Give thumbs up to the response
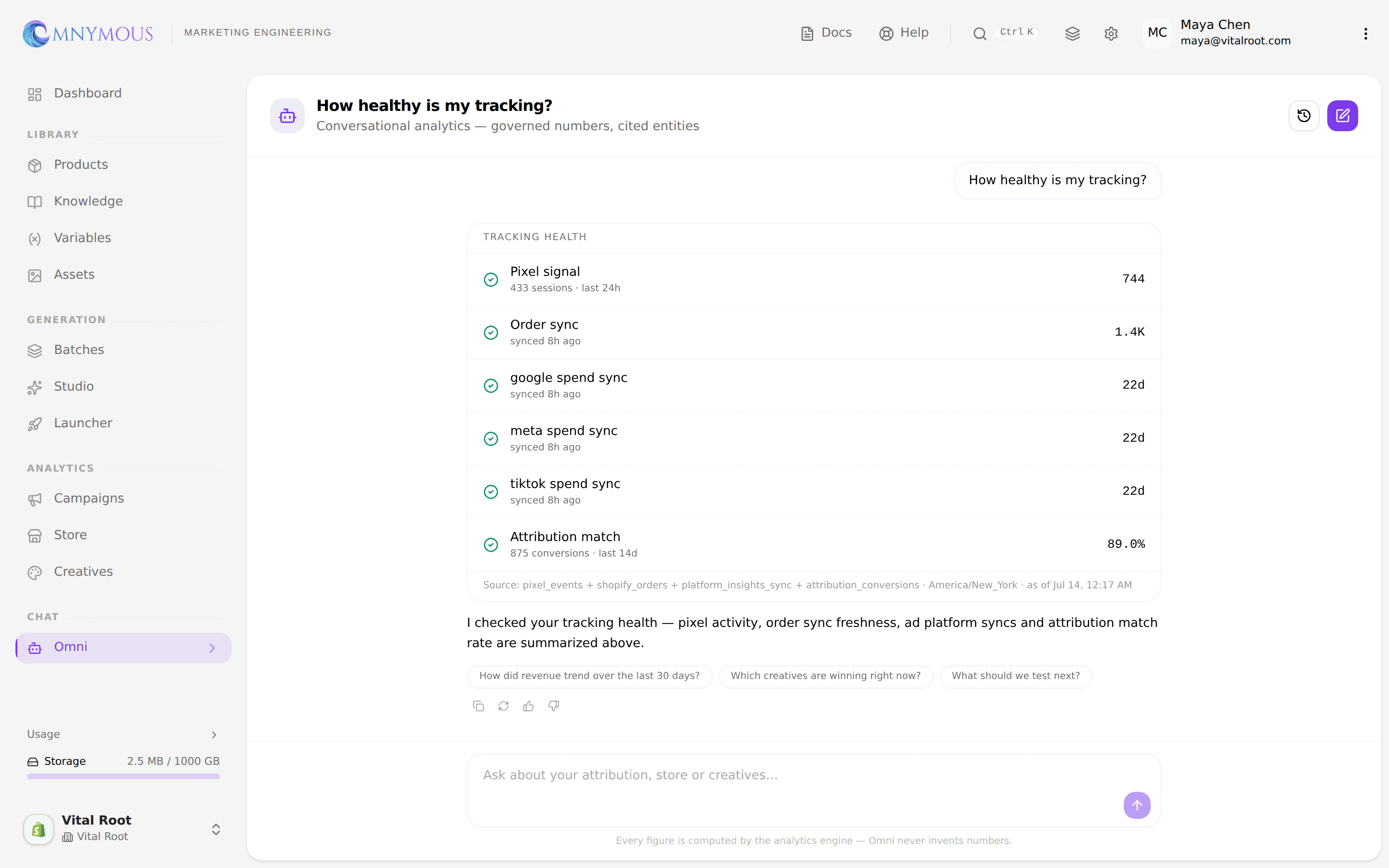Screen dimensions: 1389x868 coord(529,706)
